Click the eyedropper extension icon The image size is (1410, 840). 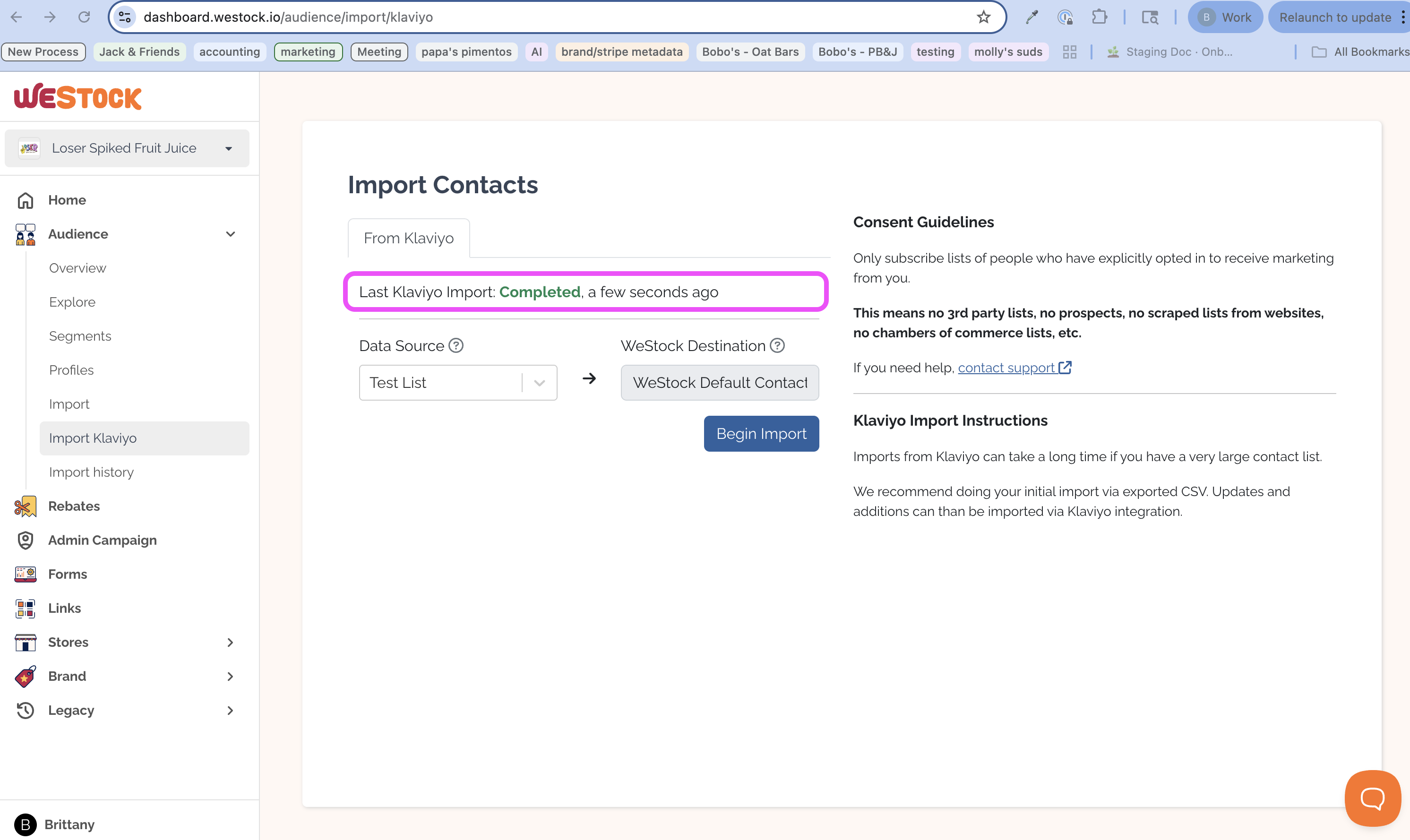[1032, 17]
